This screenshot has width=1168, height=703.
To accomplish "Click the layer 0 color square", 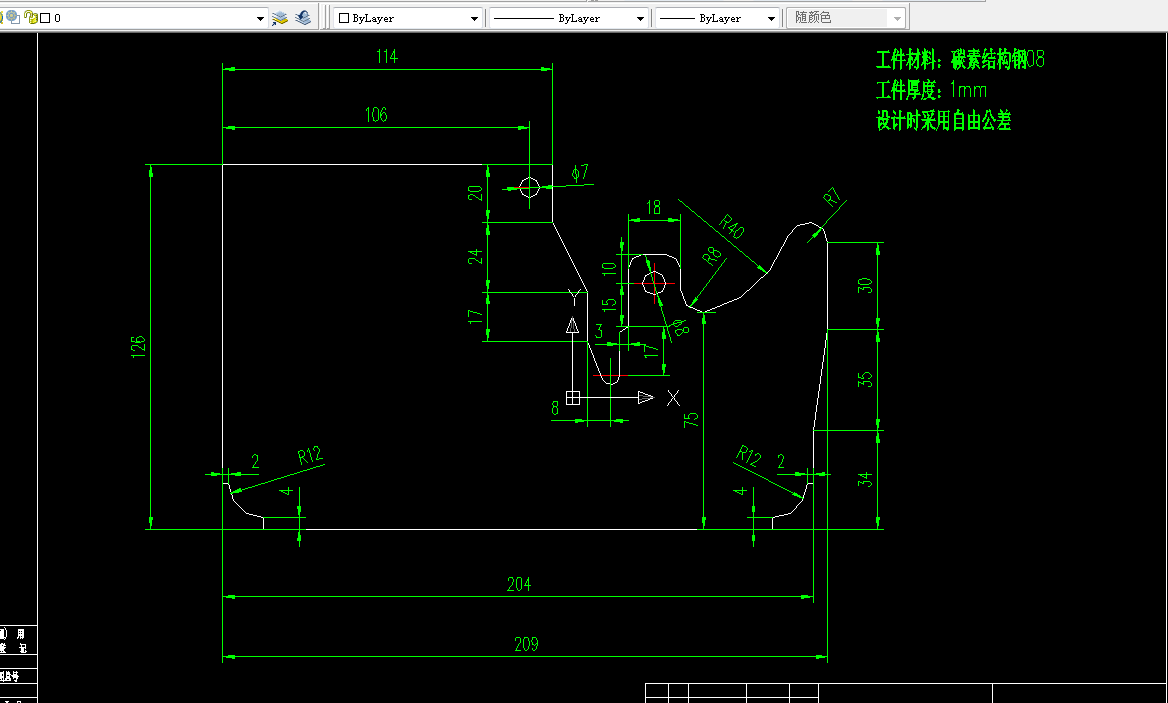I will click(x=45, y=18).
